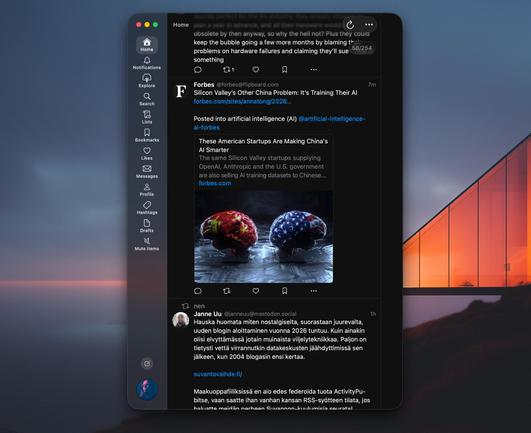Open Mute Items in the sidebar
This screenshot has height=433, width=531.
(x=147, y=244)
